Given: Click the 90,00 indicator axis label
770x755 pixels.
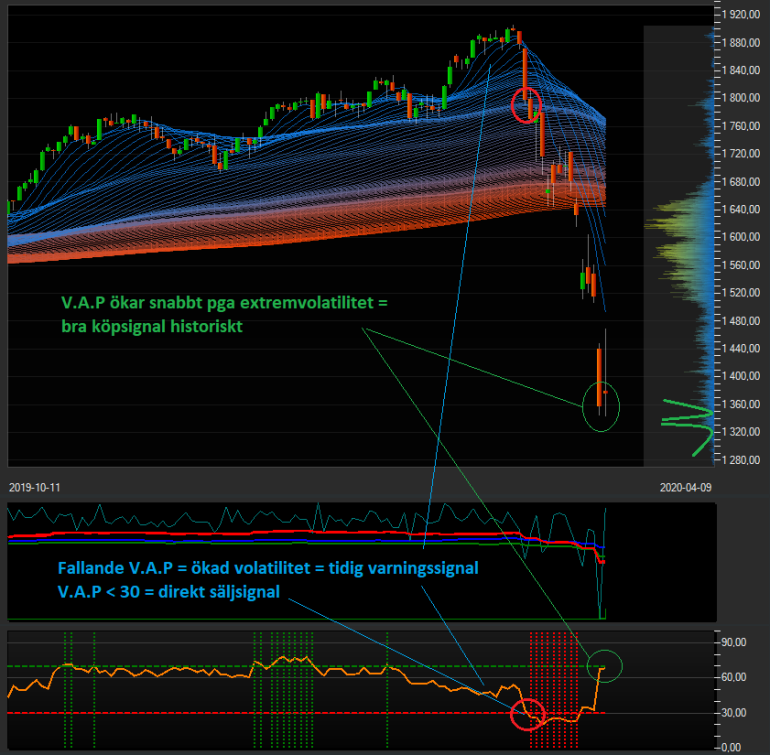Looking at the screenshot, I should 734,643.
